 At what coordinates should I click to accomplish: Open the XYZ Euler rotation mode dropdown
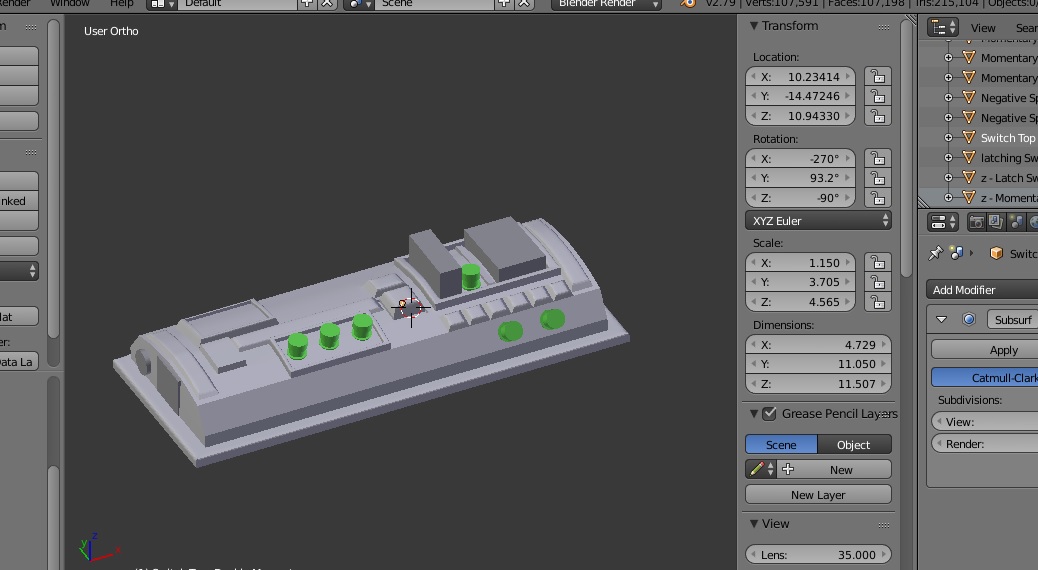coord(818,221)
